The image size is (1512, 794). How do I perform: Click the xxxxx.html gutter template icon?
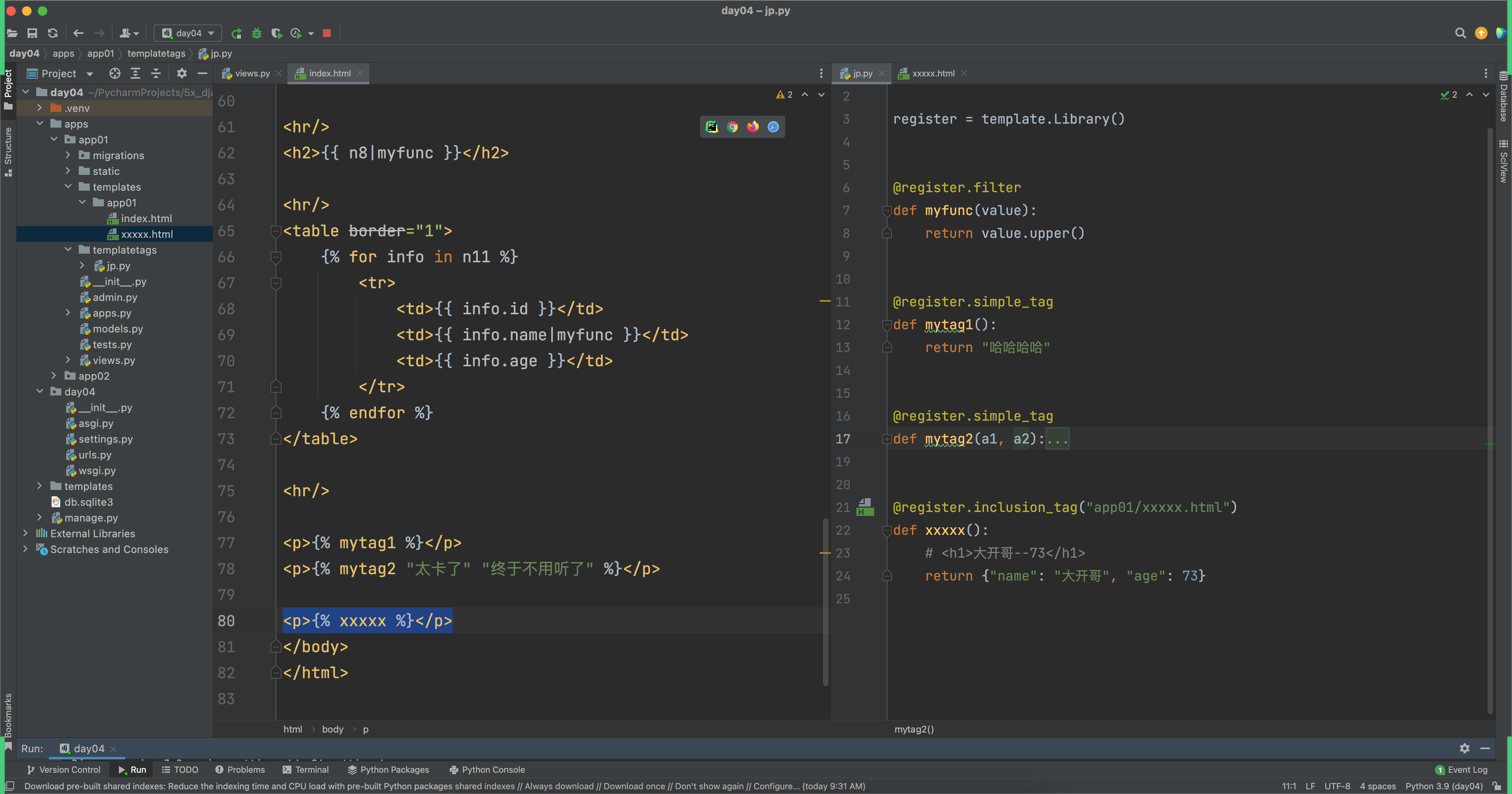[x=865, y=506]
